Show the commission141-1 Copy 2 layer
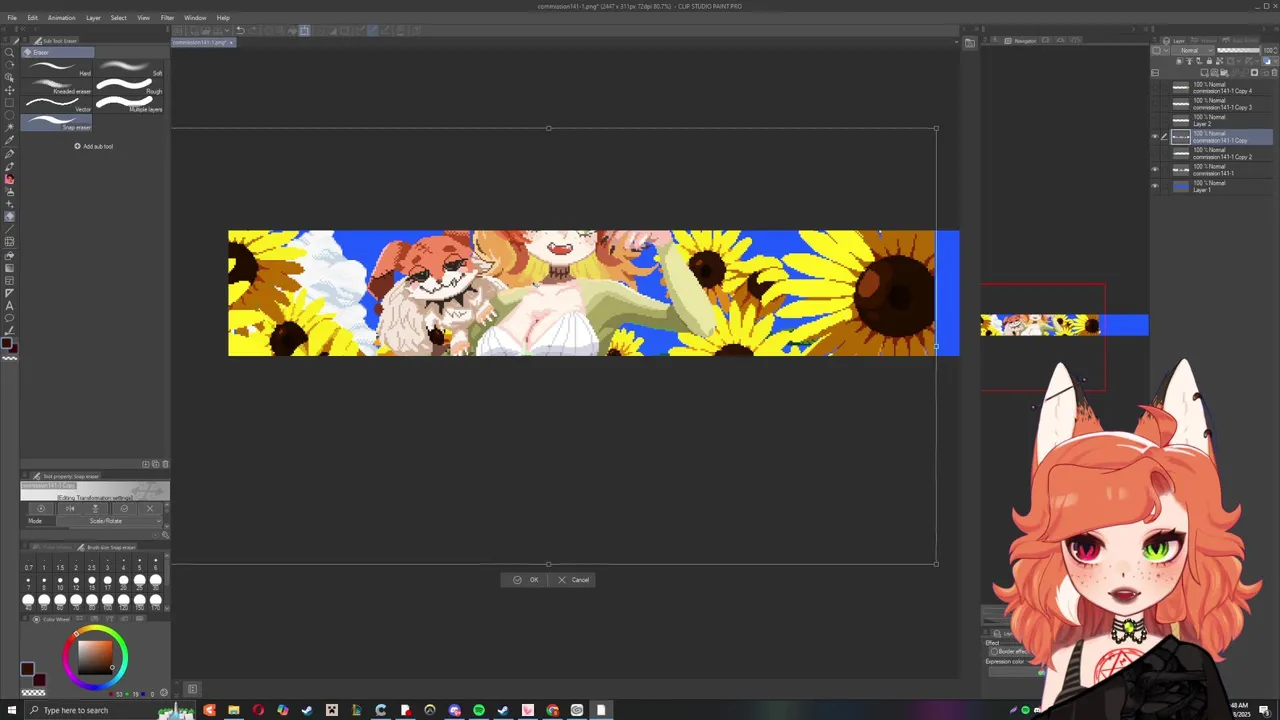The image size is (1280, 720). [x=1155, y=153]
